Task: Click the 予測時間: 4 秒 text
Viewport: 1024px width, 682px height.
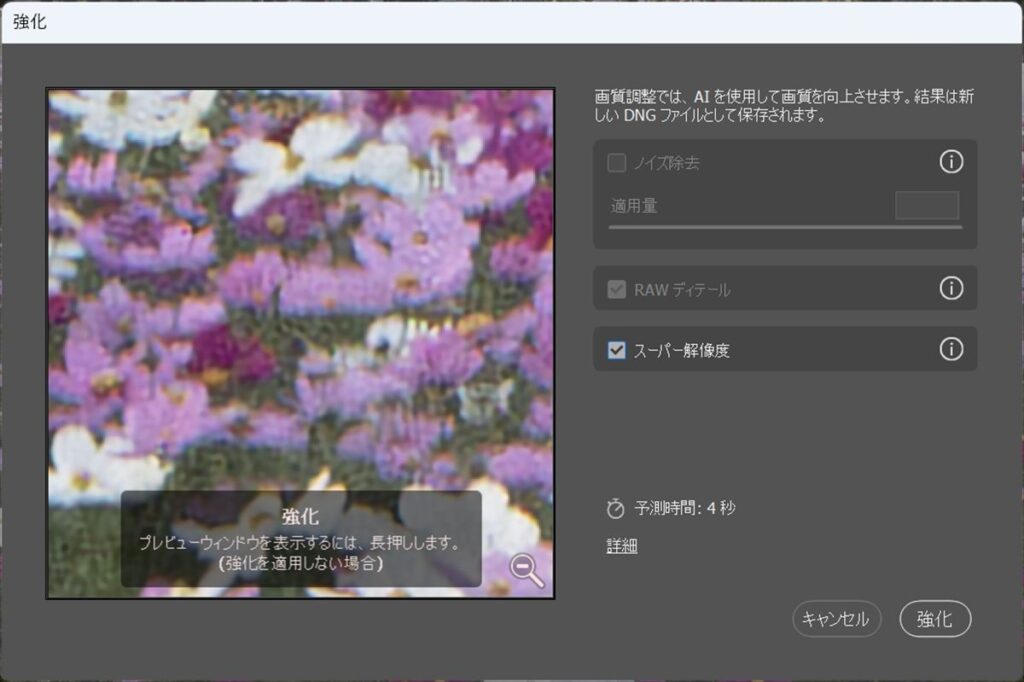Action: point(685,509)
